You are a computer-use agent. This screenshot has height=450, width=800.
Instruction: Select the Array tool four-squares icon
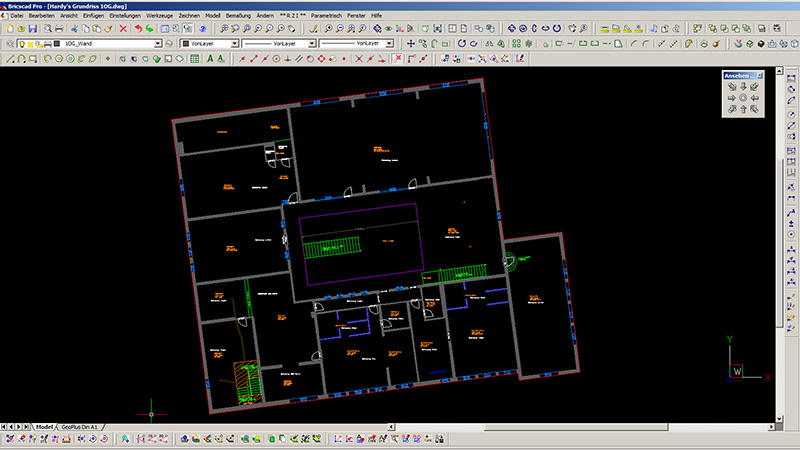pyautogui.click(x=517, y=44)
